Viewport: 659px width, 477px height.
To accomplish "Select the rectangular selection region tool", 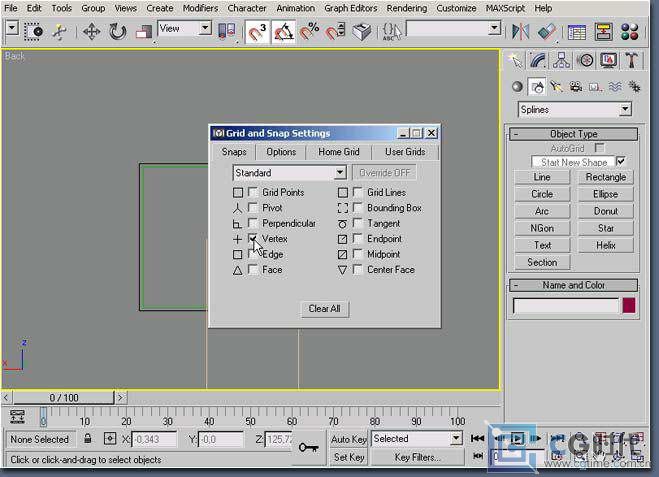I will 34,32.
